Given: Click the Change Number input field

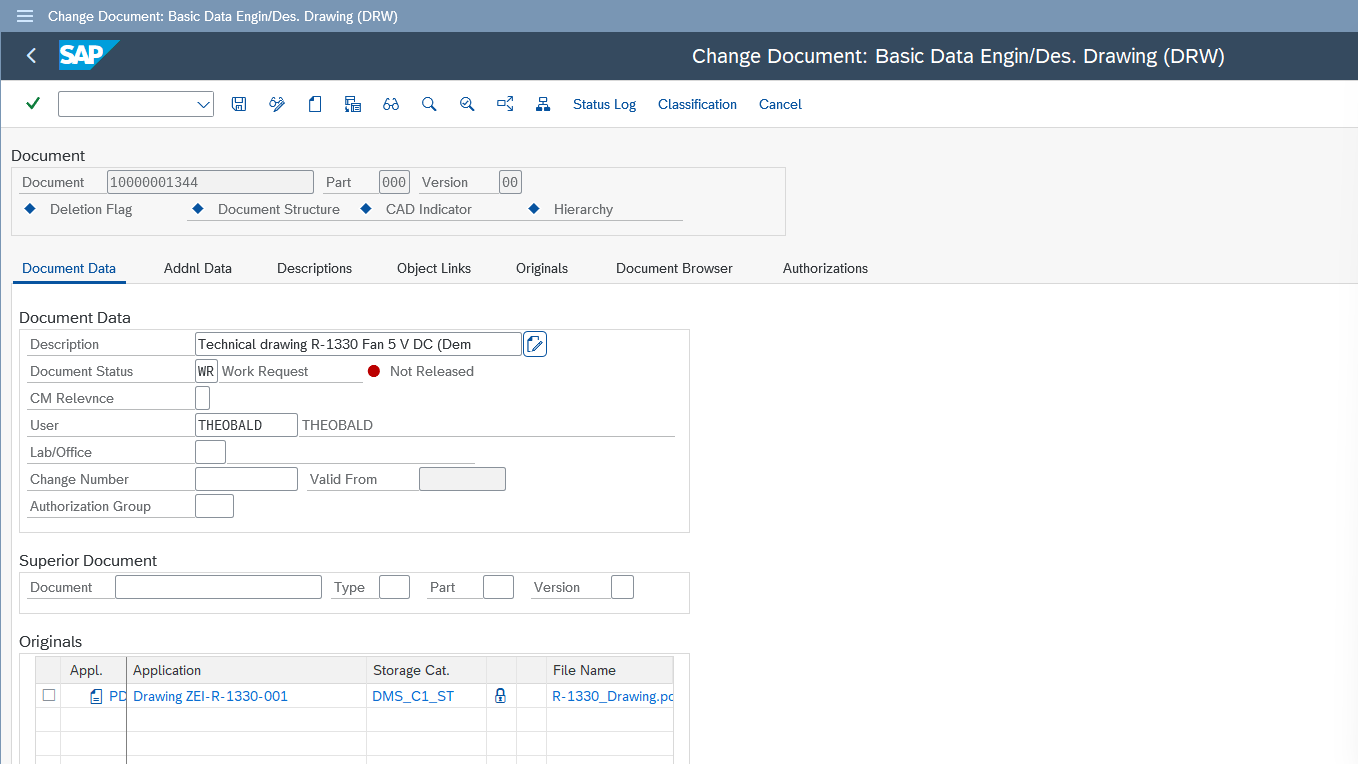Looking at the screenshot, I should click(x=246, y=479).
